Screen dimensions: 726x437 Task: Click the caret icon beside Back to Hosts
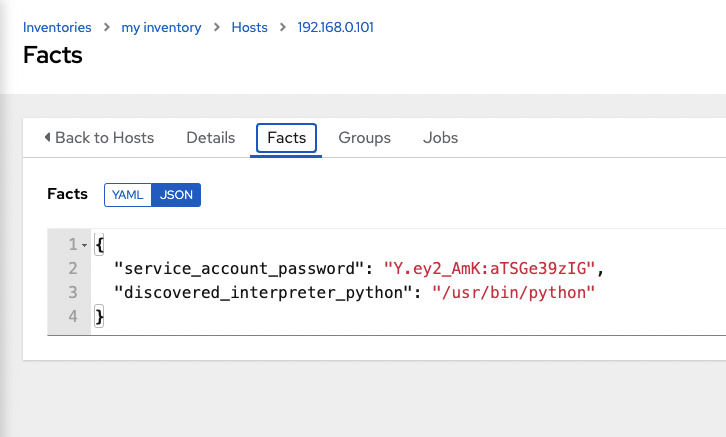[47, 137]
